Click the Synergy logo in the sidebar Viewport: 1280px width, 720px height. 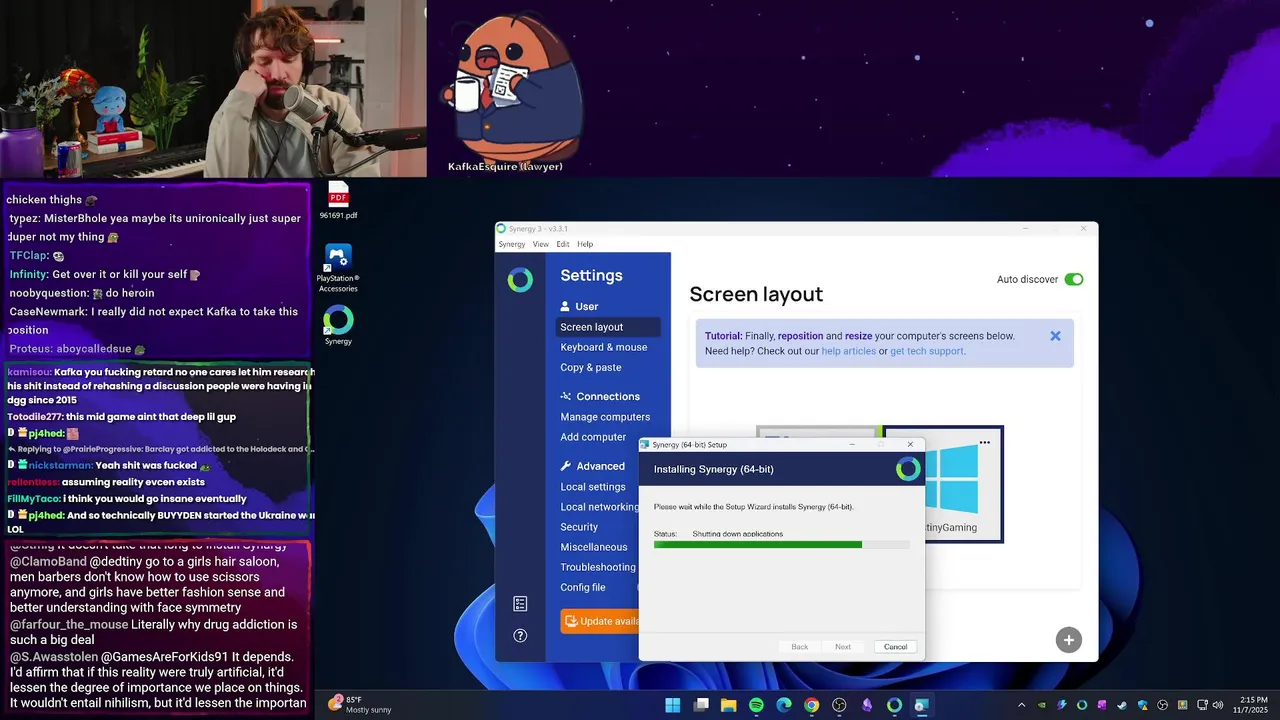[520, 280]
